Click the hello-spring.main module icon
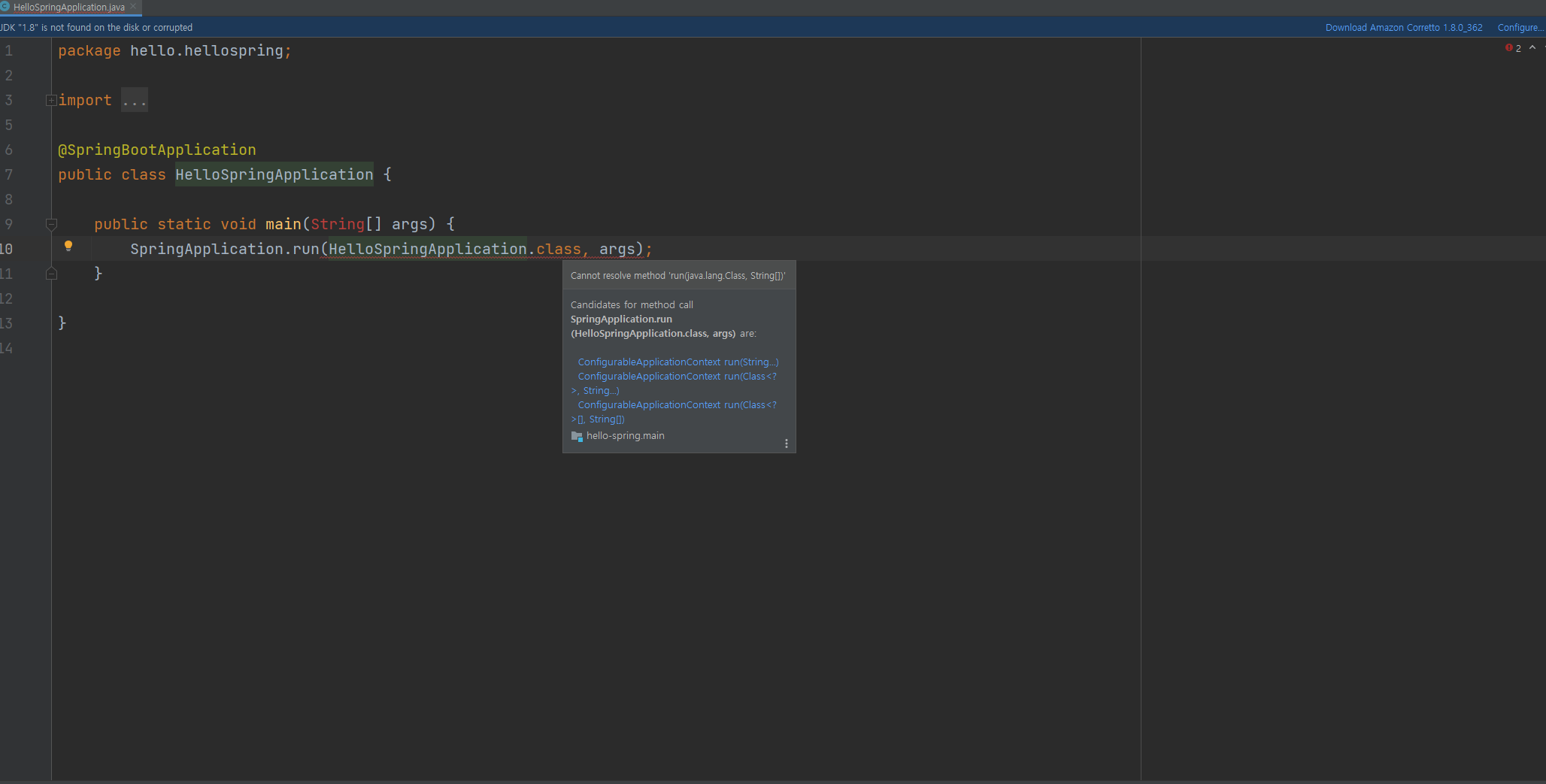 (577, 436)
